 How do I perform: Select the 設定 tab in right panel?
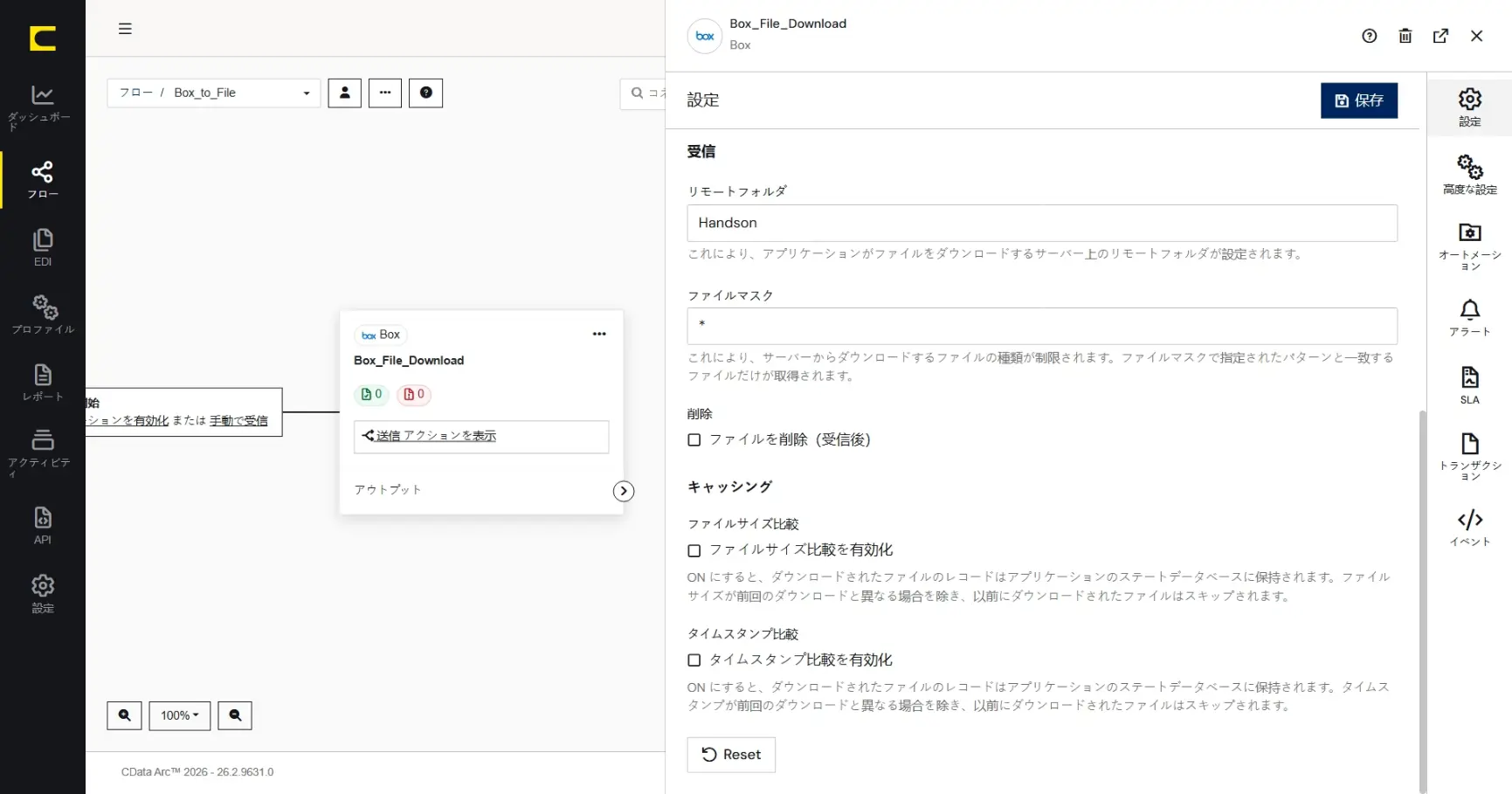(x=1470, y=107)
